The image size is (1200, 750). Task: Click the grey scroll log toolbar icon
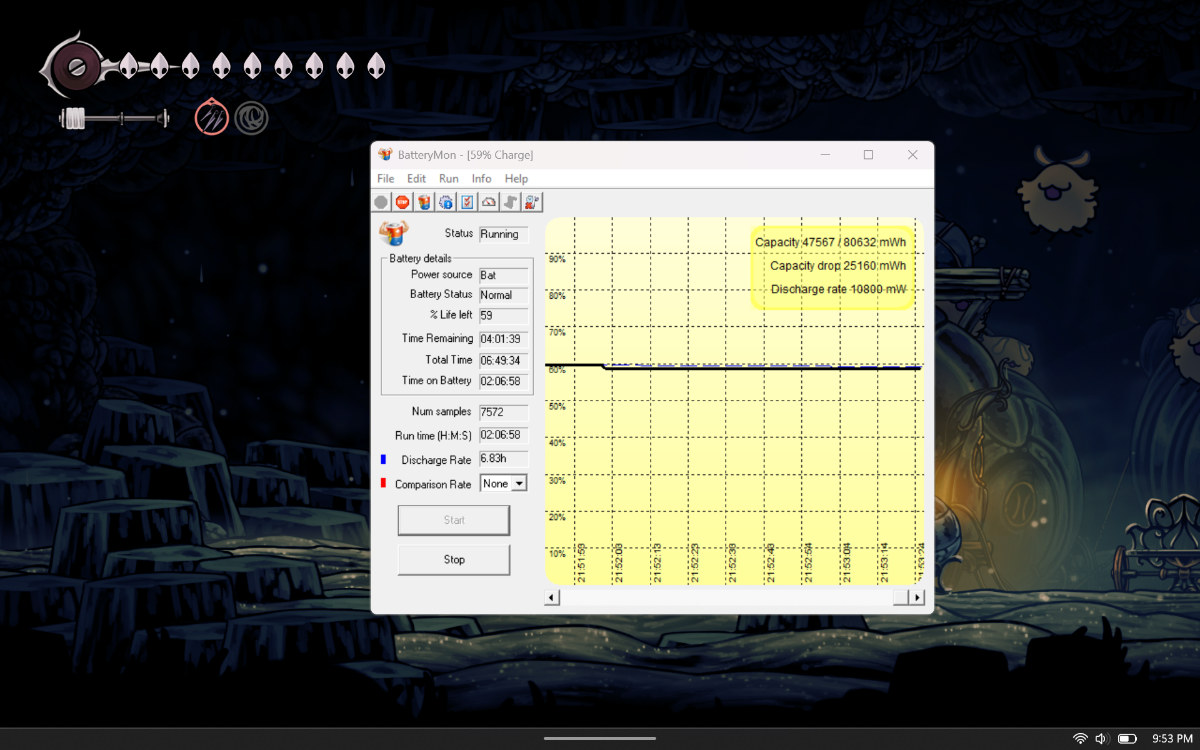pyautogui.click(x=511, y=202)
